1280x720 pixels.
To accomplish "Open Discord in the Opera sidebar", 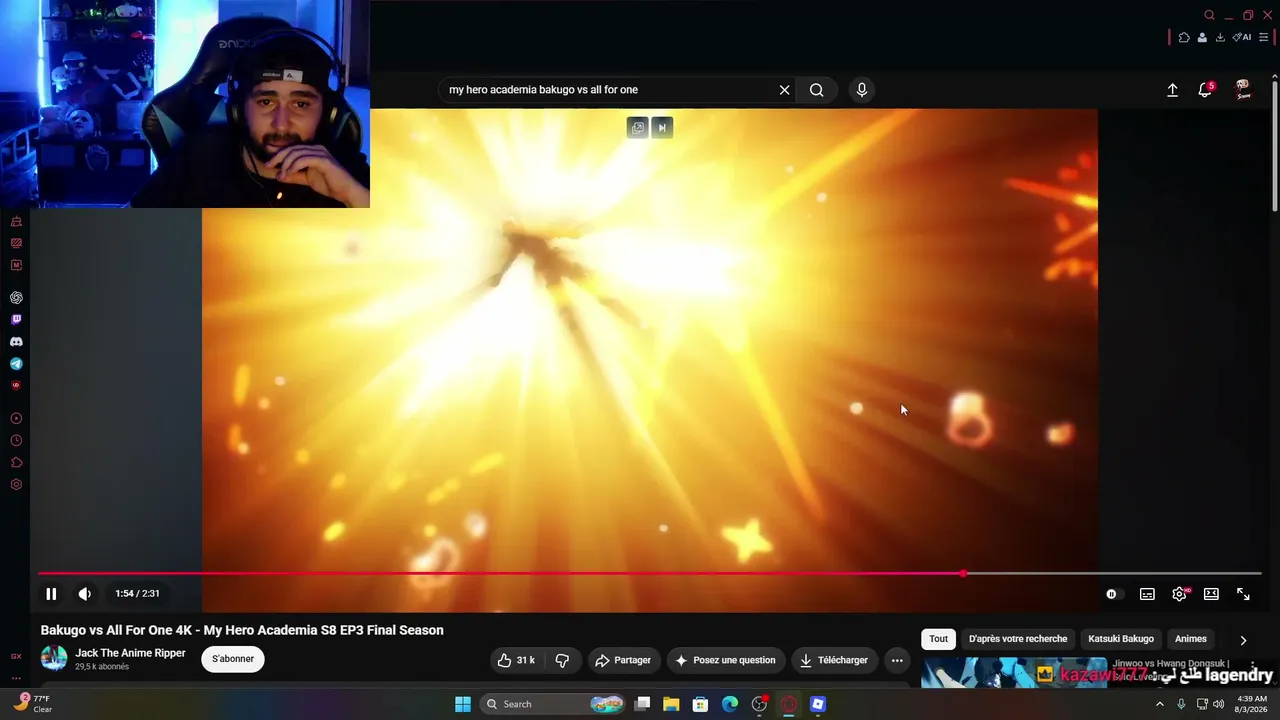I will [16, 342].
